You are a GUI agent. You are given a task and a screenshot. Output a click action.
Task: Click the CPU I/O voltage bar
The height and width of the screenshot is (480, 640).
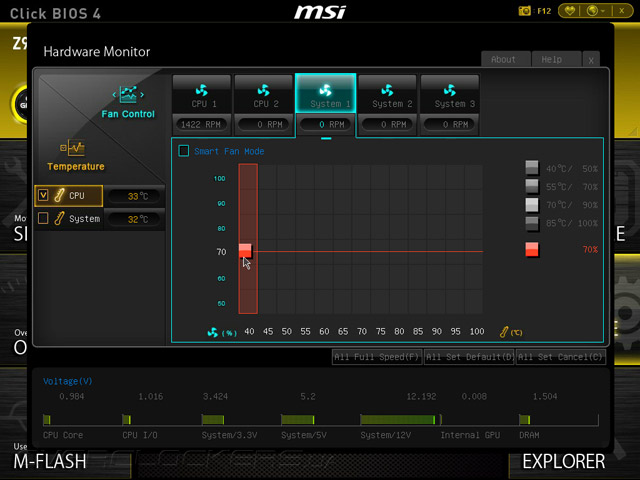coord(127,420)
